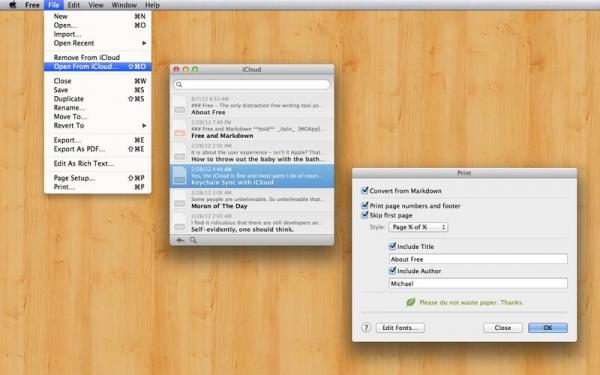This screenshot has height=375, width=600.
Task: Choose Print... in File menu
Action: coord(98,187)
